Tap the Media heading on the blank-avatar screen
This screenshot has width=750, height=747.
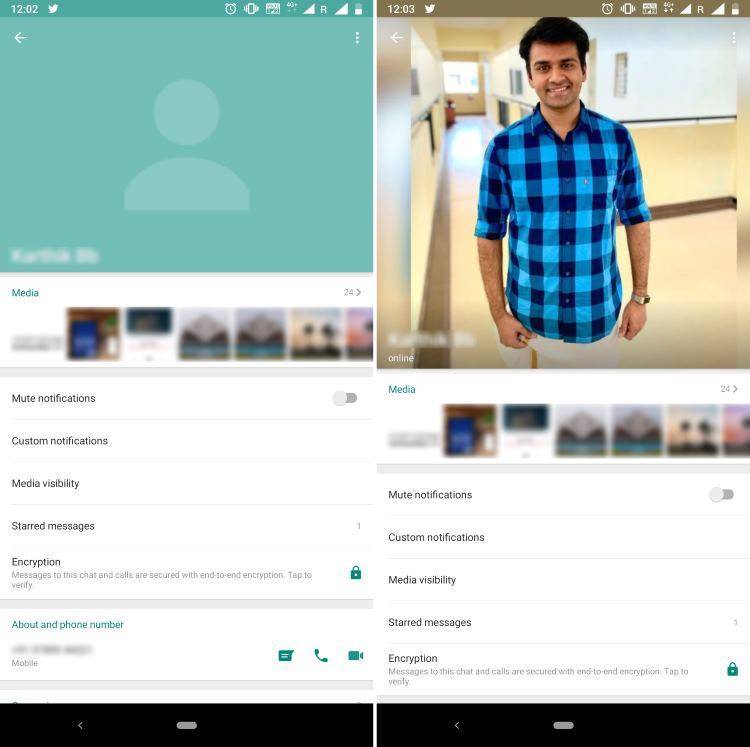click(26, 293)
